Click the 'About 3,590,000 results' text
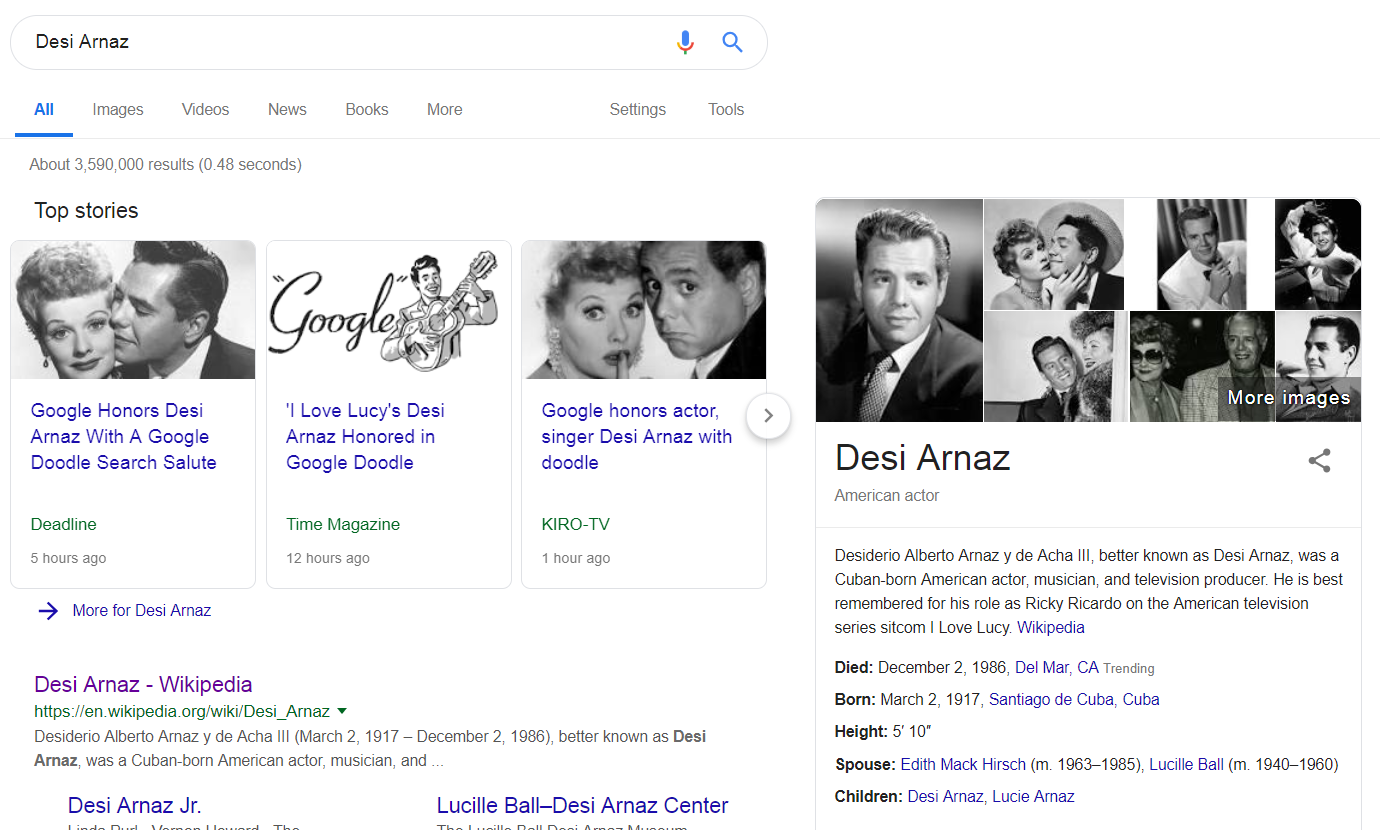 [x=165, y=164]
